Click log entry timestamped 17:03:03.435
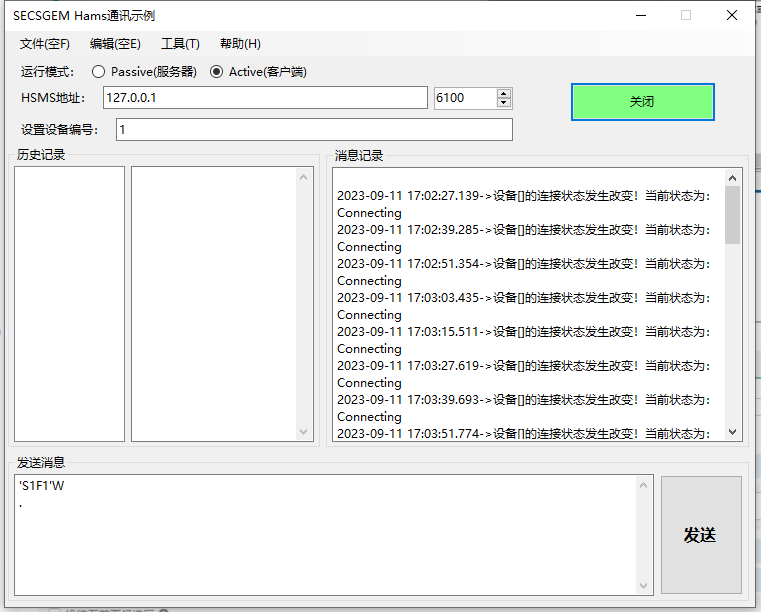The image size is (761, 612). tap(524, 306)
